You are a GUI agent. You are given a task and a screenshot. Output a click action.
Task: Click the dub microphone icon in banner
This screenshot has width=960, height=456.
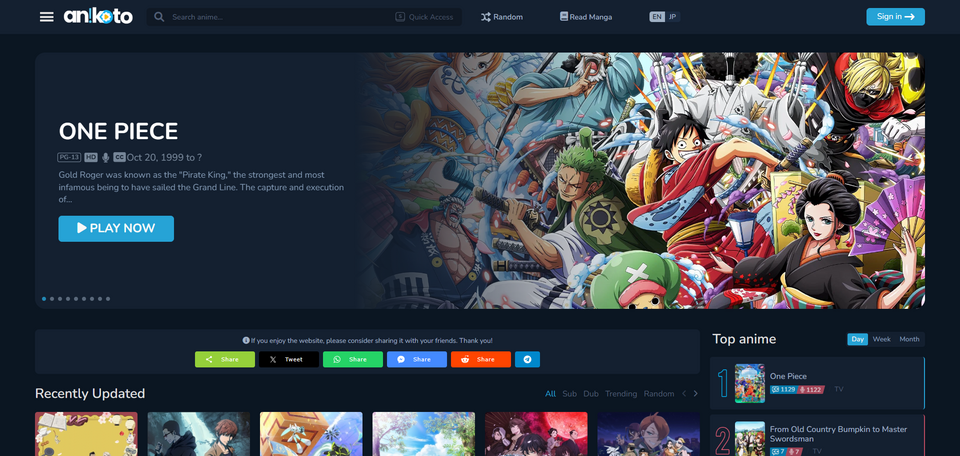point(105,157)
